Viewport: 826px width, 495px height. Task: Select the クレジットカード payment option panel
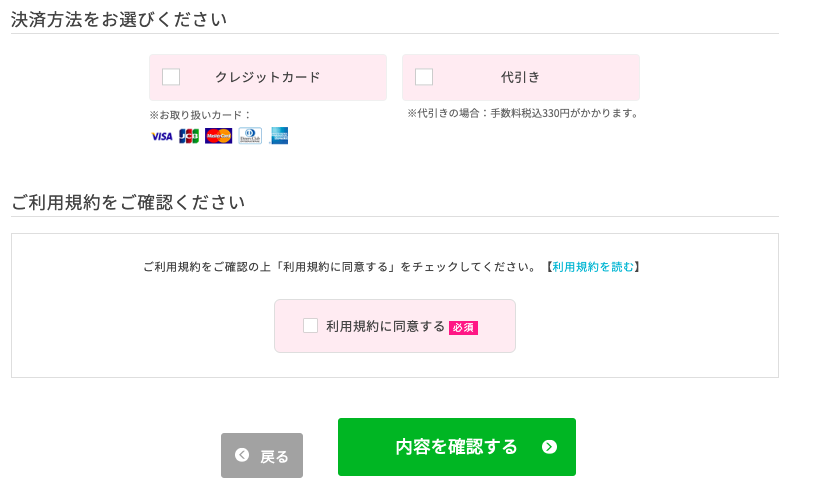click(x=268, y=77)
